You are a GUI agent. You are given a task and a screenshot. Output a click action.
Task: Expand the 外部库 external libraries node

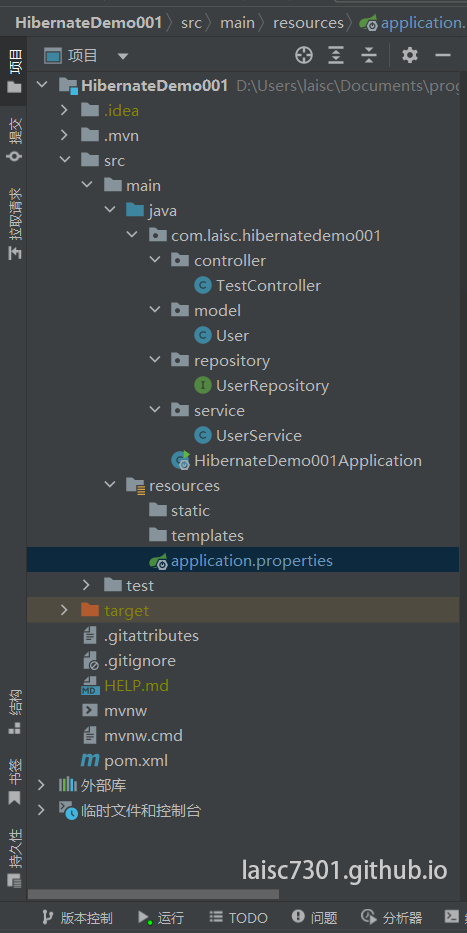[41, 785]
